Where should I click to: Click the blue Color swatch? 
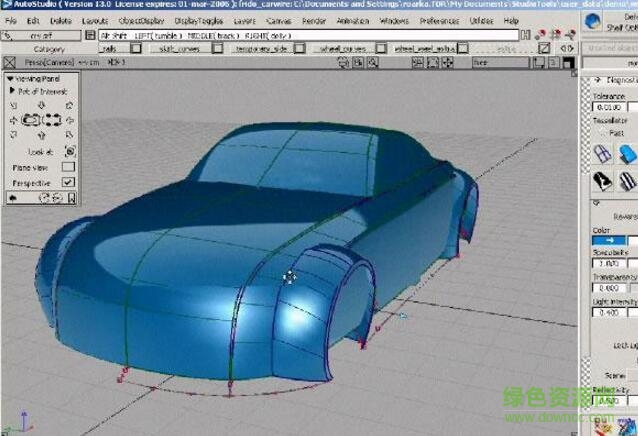click(x=609, y=240)
